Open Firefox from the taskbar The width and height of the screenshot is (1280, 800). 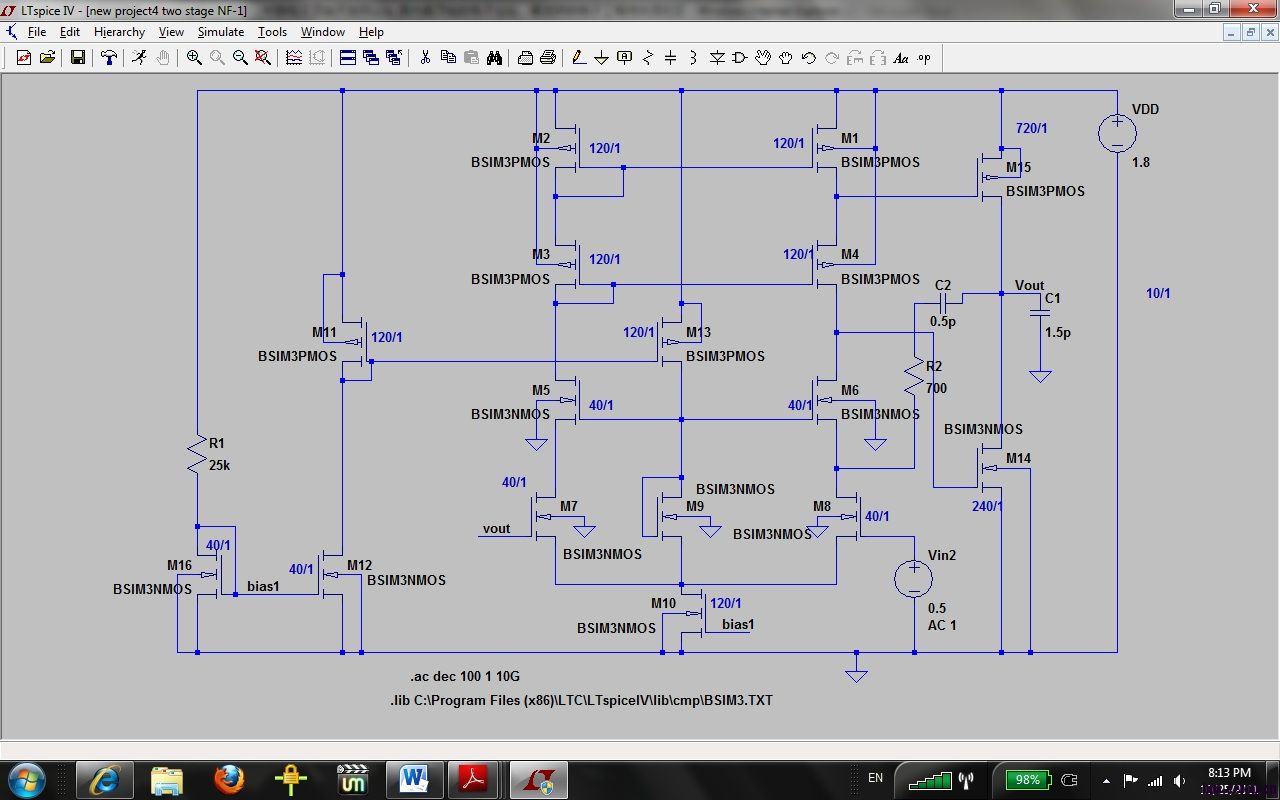click(x=229, y=778)
